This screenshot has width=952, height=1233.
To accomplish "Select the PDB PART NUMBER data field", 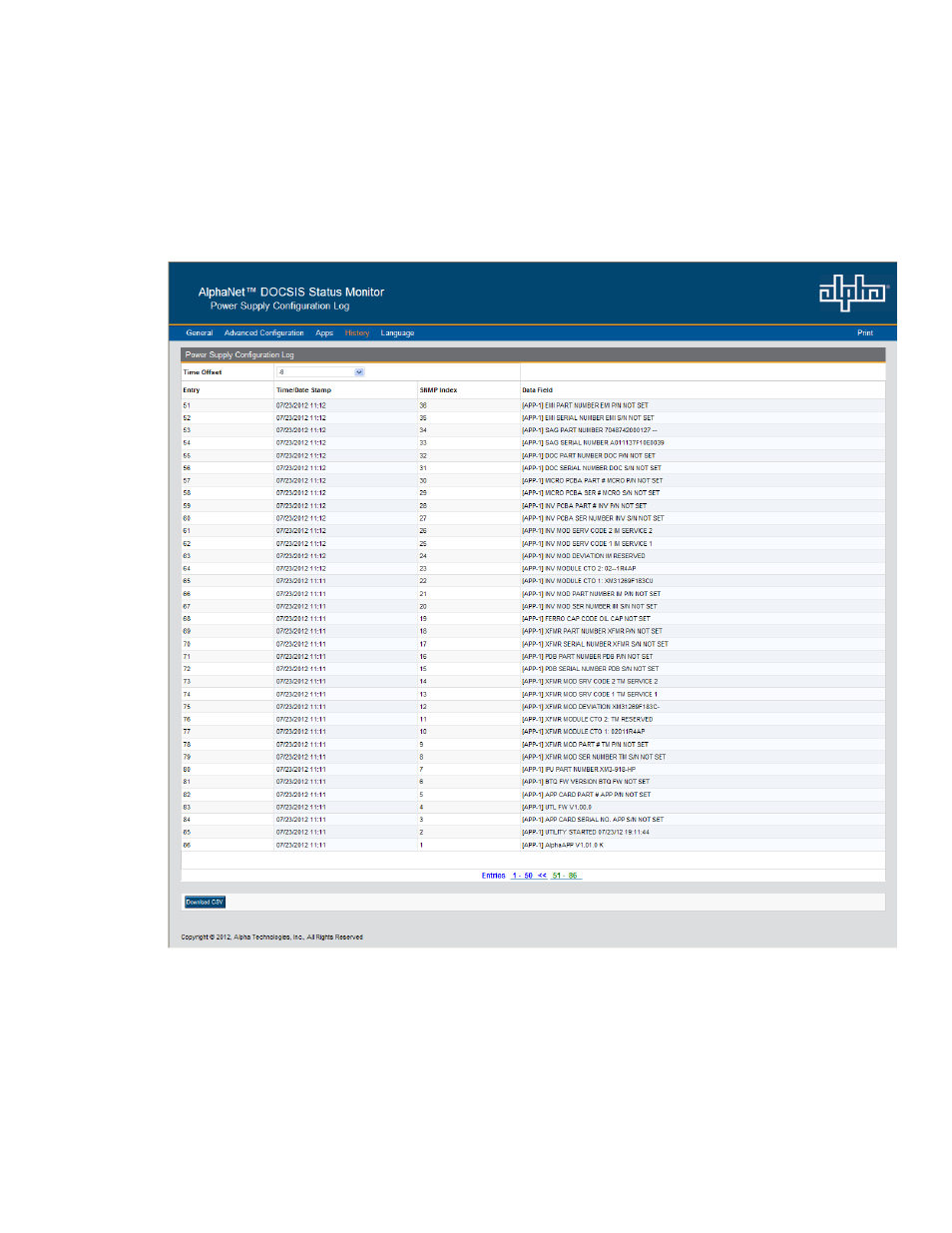I will coord(588,657).
